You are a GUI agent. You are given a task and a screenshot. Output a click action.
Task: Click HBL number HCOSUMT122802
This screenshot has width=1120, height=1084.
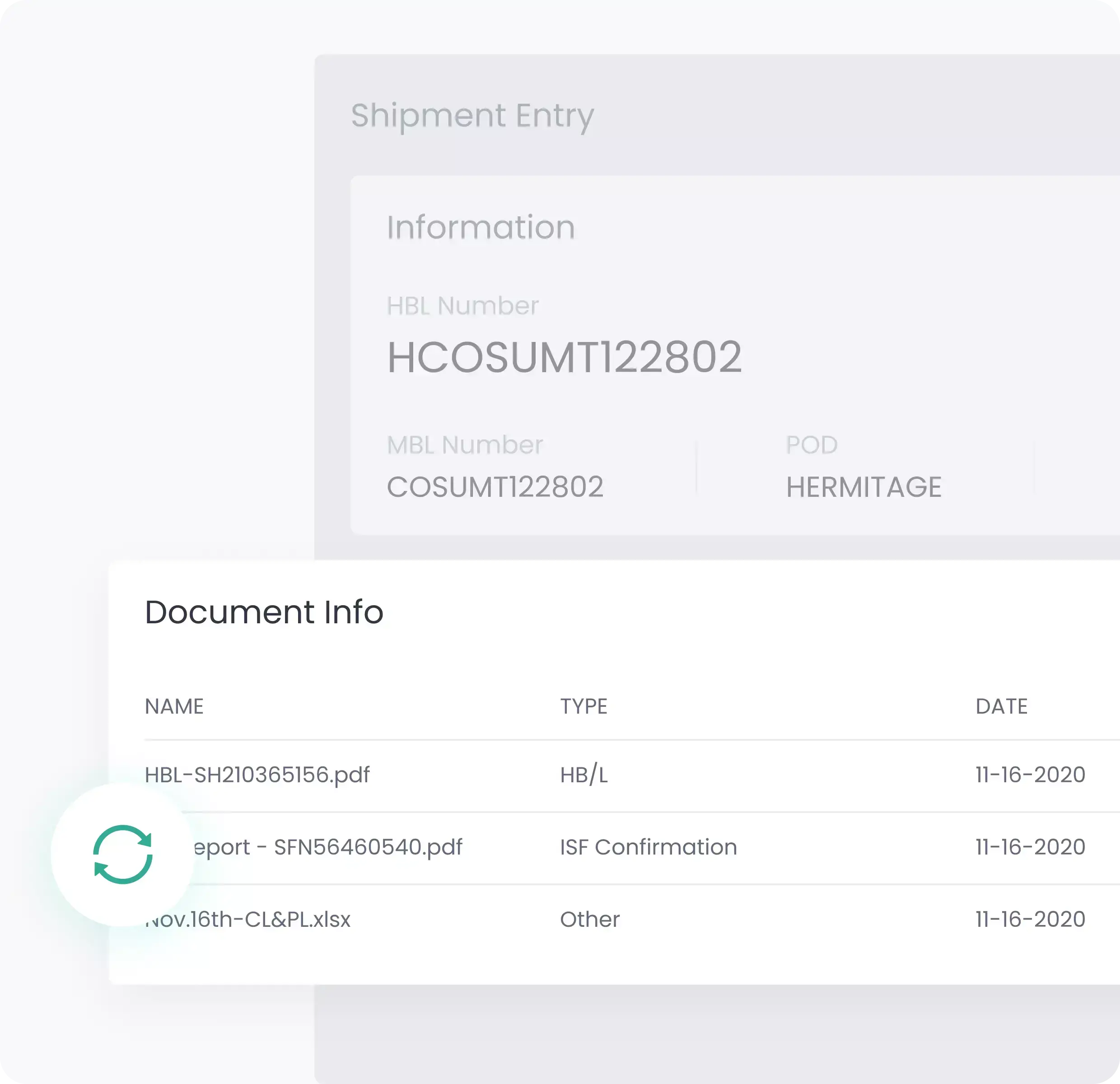tap(564, 357)
